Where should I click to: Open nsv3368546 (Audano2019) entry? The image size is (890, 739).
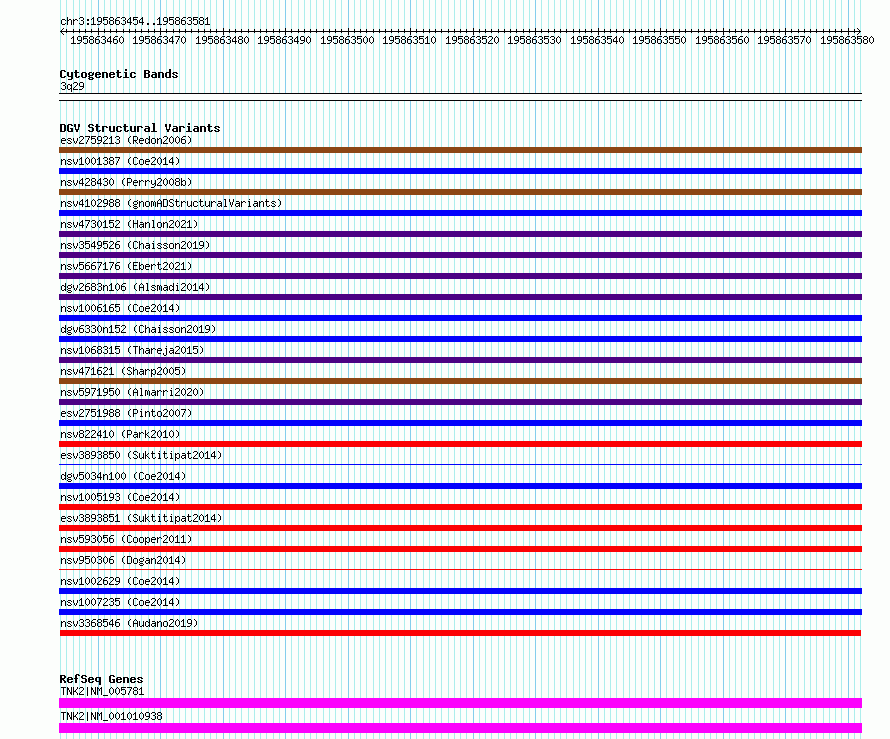[129, 623]
